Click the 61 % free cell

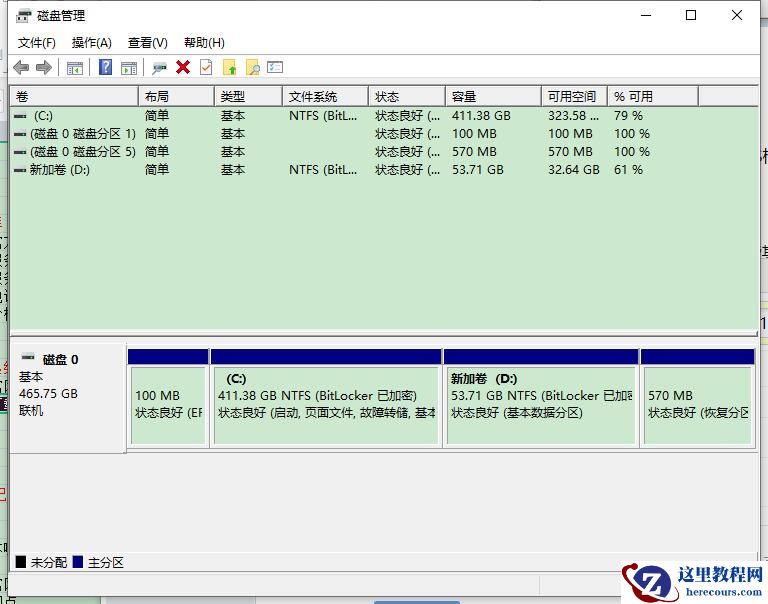[628, 170]
